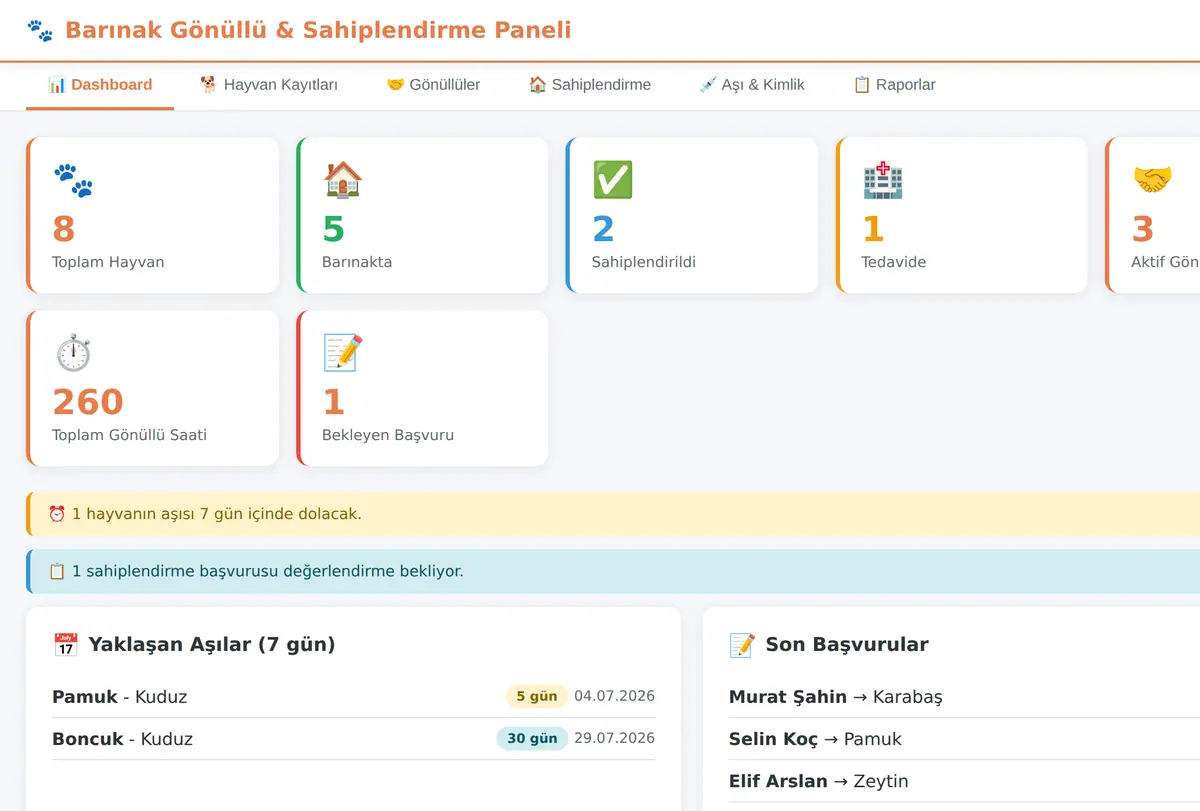
Task: Click the Tedavide count 1
Action: [x=873, y=229]
